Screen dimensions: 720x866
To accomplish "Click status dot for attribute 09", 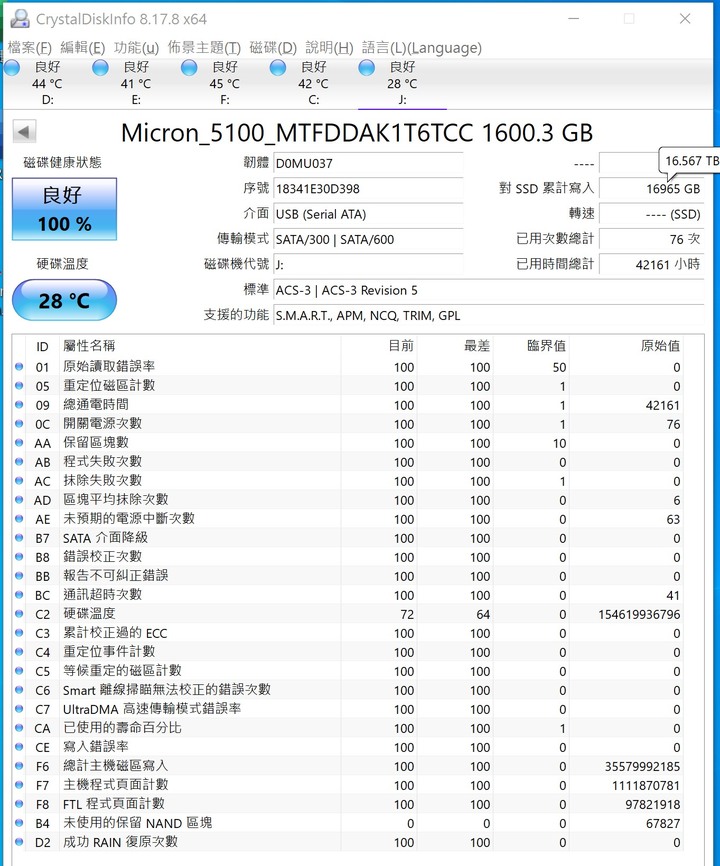I will [19, 405].
